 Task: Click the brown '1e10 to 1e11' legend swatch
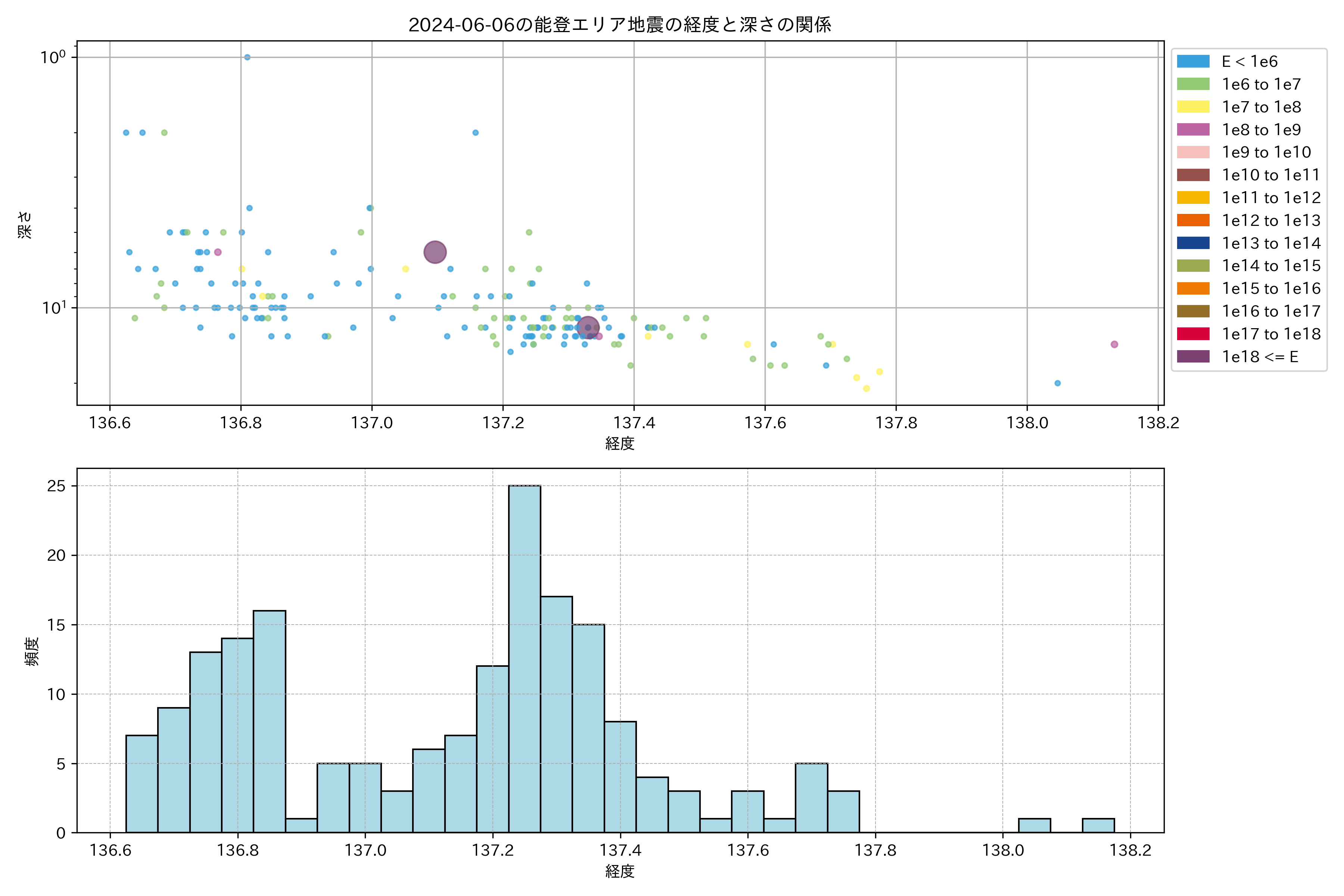click(x=1193, y=175)
